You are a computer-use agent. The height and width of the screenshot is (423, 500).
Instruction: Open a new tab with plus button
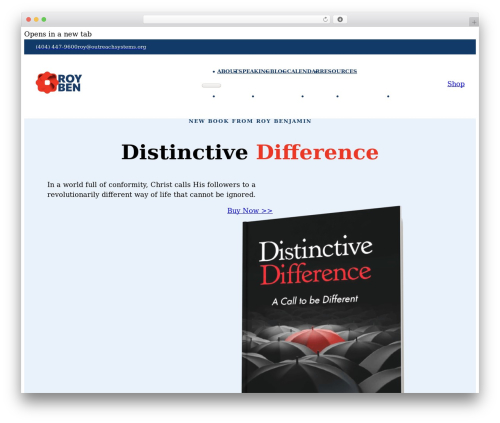click(474, 22)
